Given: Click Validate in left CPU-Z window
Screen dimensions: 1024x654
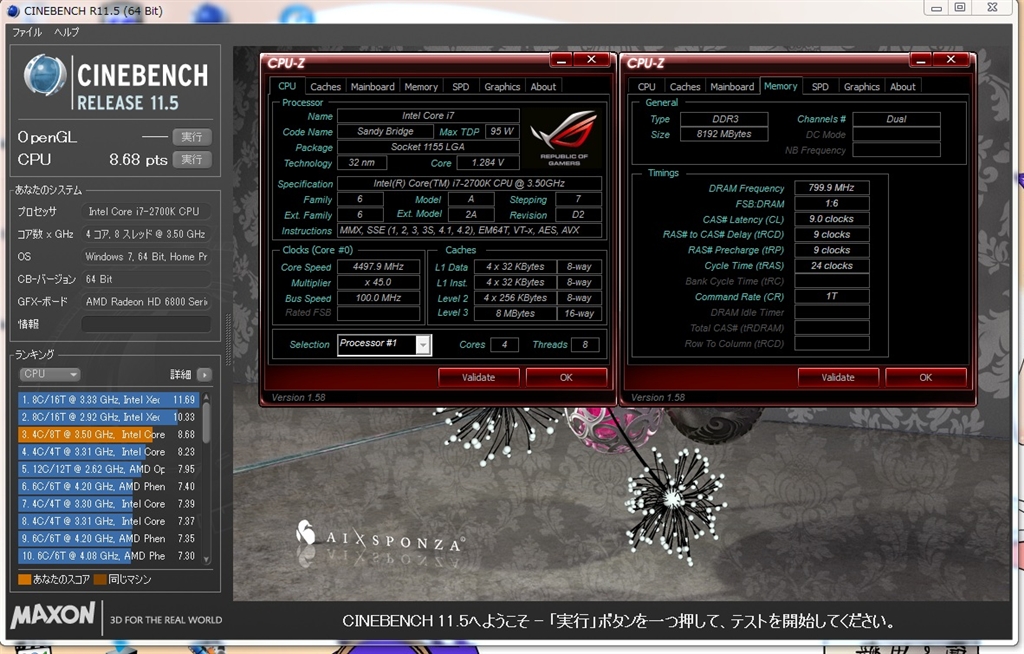Looking at the screenshot, I should pyautogui.click(x=479, y=377).
